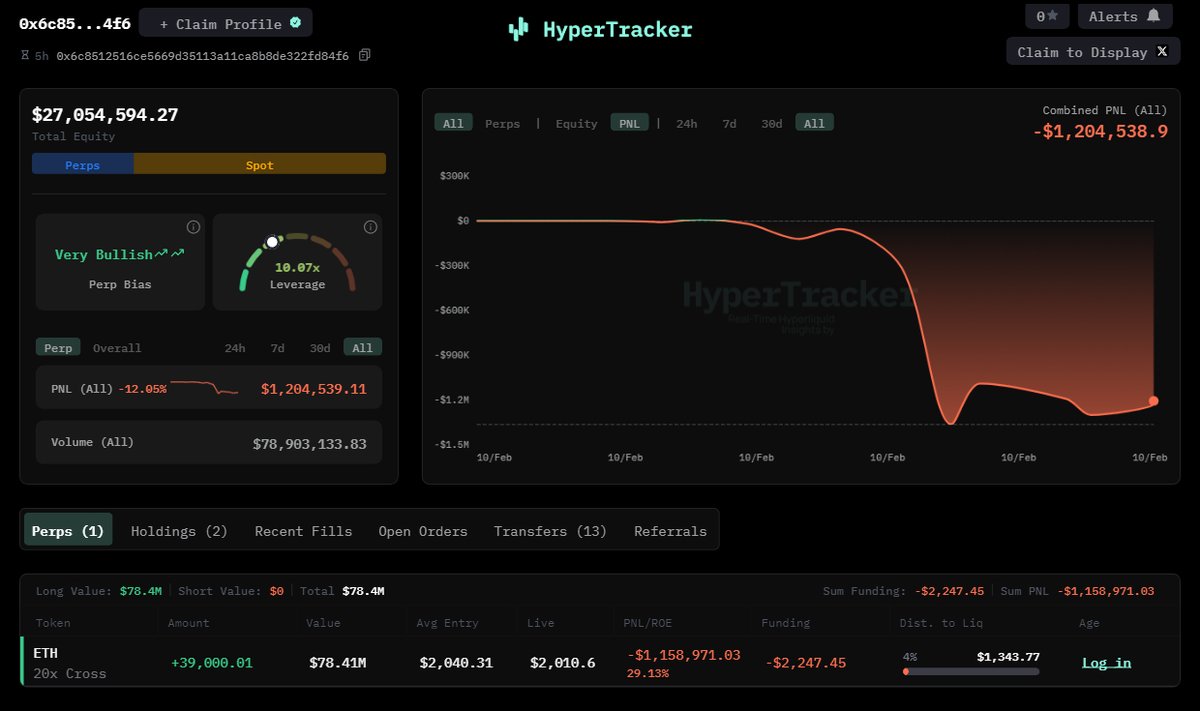Click the verified badge on Claim Profile
Viewport: 1200px width, 711px height.
pyautogui.click(x=295, y=22)
